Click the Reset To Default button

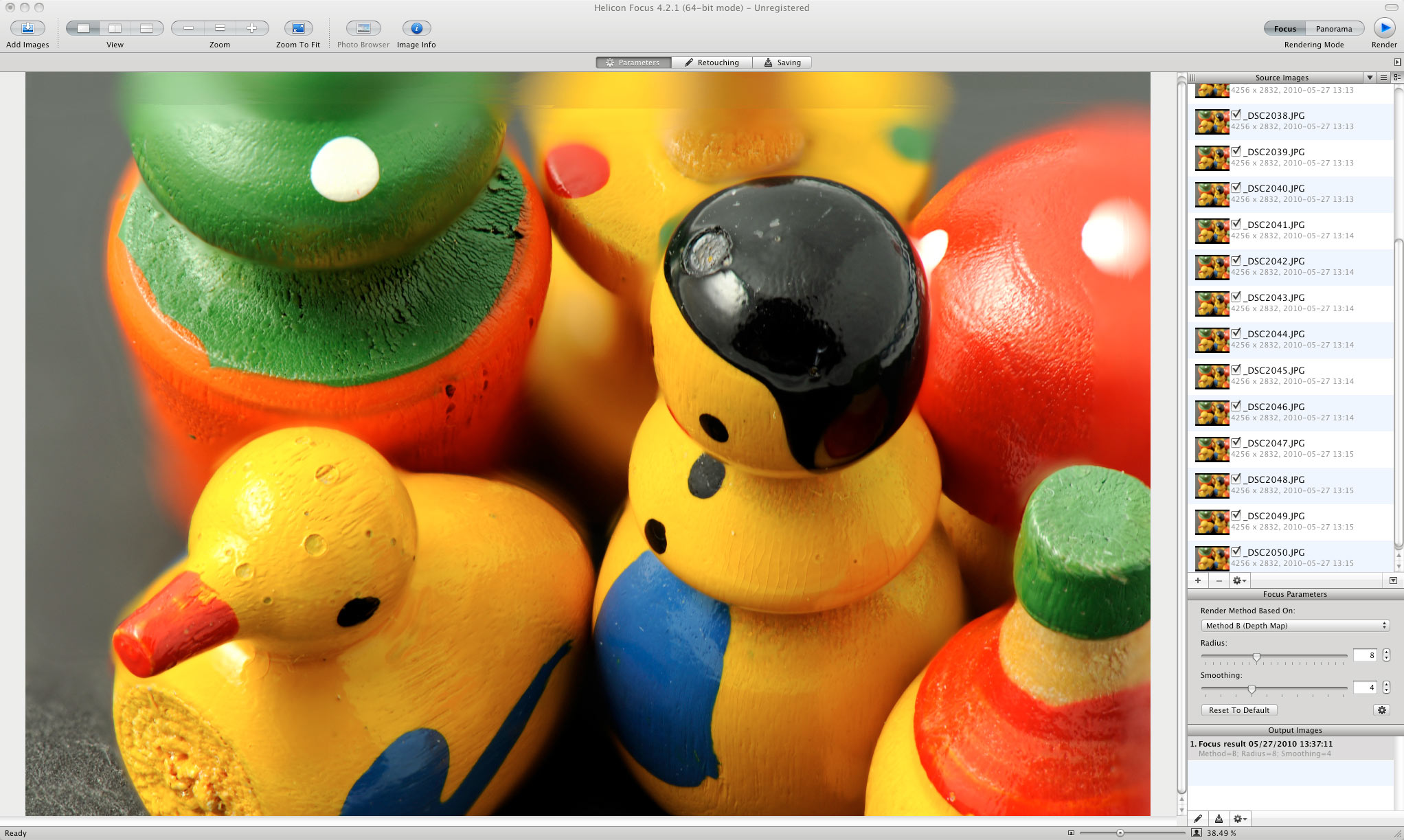point(1239,710)
